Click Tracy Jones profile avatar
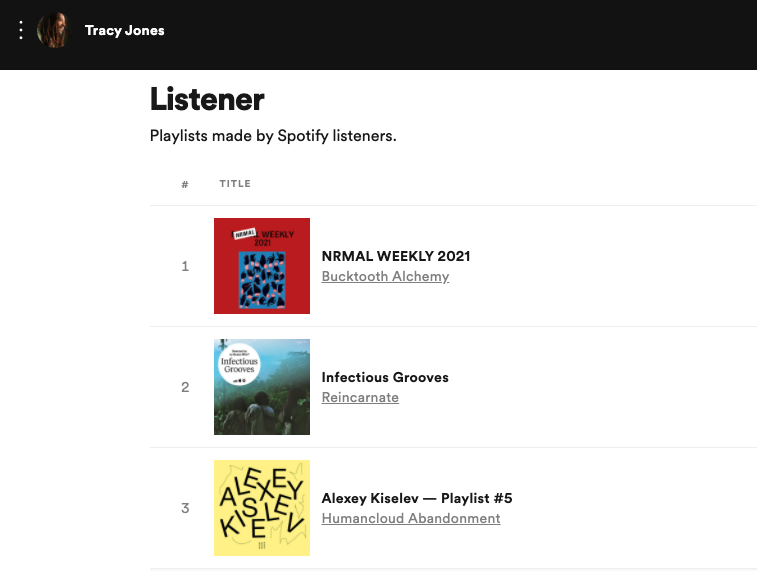This screenshot has width=757, height=571. coord(53,30)
